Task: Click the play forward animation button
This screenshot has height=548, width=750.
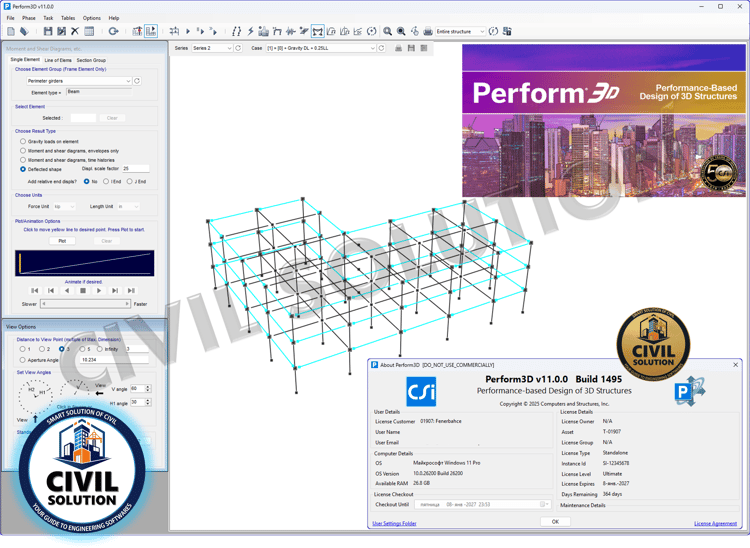Action: (99, 291)
